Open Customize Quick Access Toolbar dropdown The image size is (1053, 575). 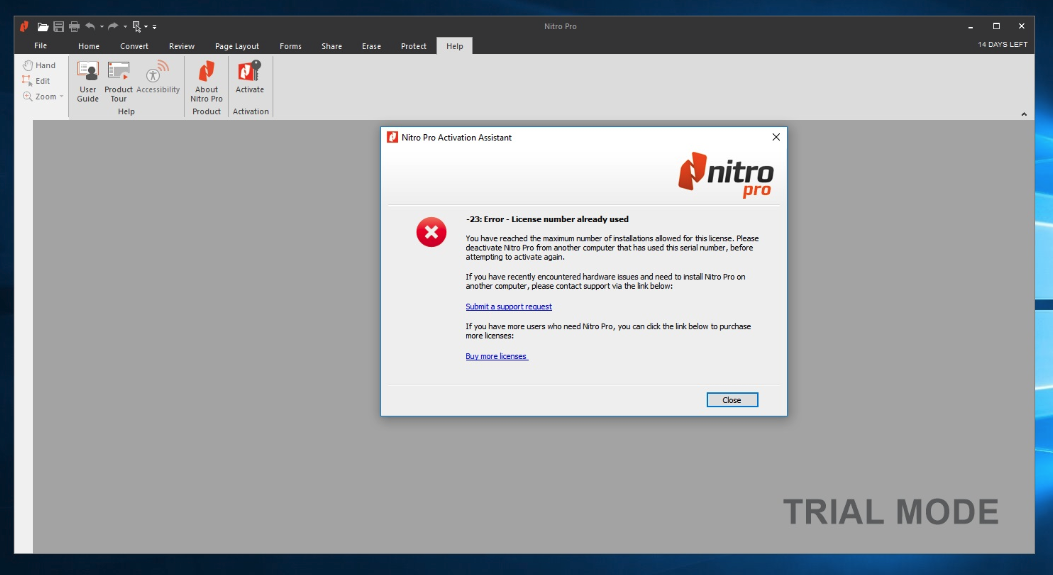point(154,27)
